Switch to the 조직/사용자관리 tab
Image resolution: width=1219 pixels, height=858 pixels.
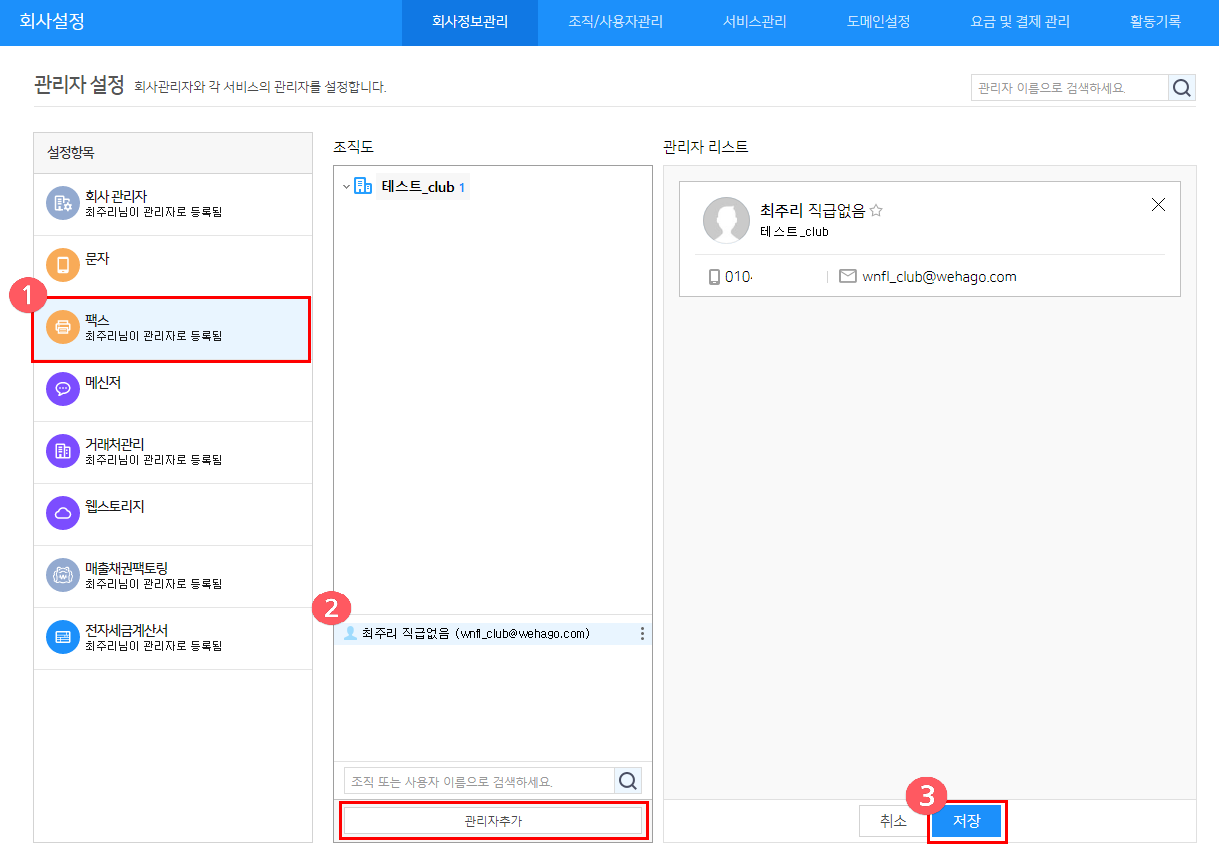(615, 22)
